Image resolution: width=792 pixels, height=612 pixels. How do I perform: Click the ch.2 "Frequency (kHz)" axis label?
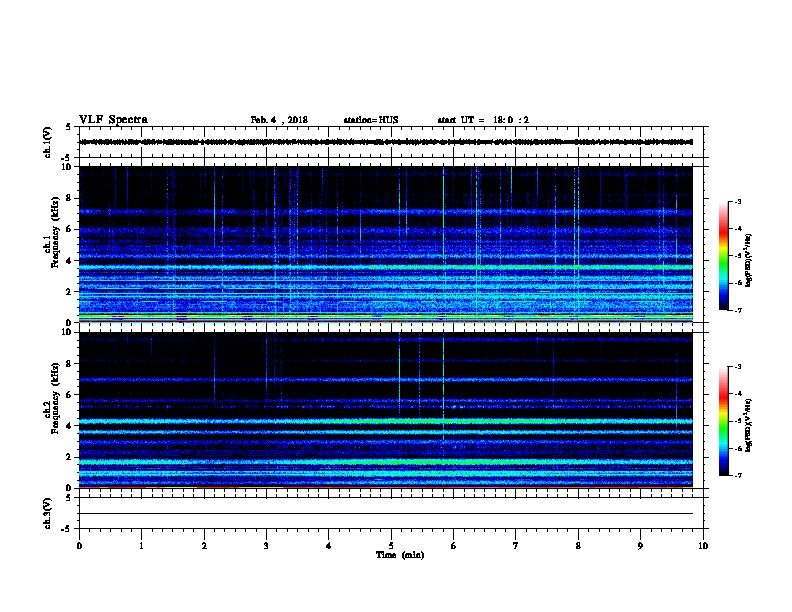pyautogui.click(x=55, y=398)
